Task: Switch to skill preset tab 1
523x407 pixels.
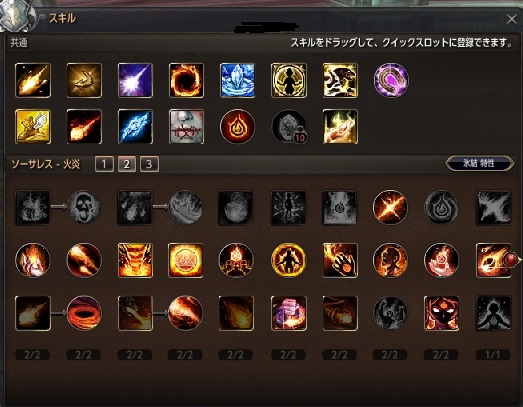Action: coord(104,164)
